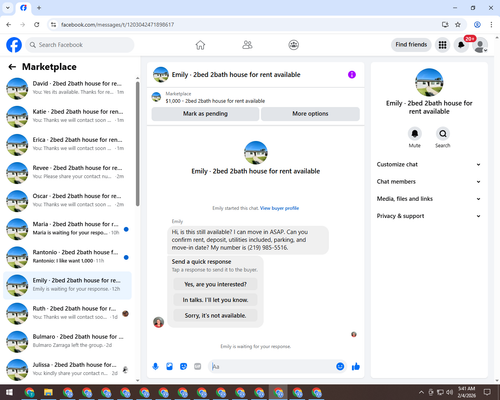This screenshot has width=500, height=400.
Task: Open Bulmaro's conversation in the list
Action: pos(67,341)
